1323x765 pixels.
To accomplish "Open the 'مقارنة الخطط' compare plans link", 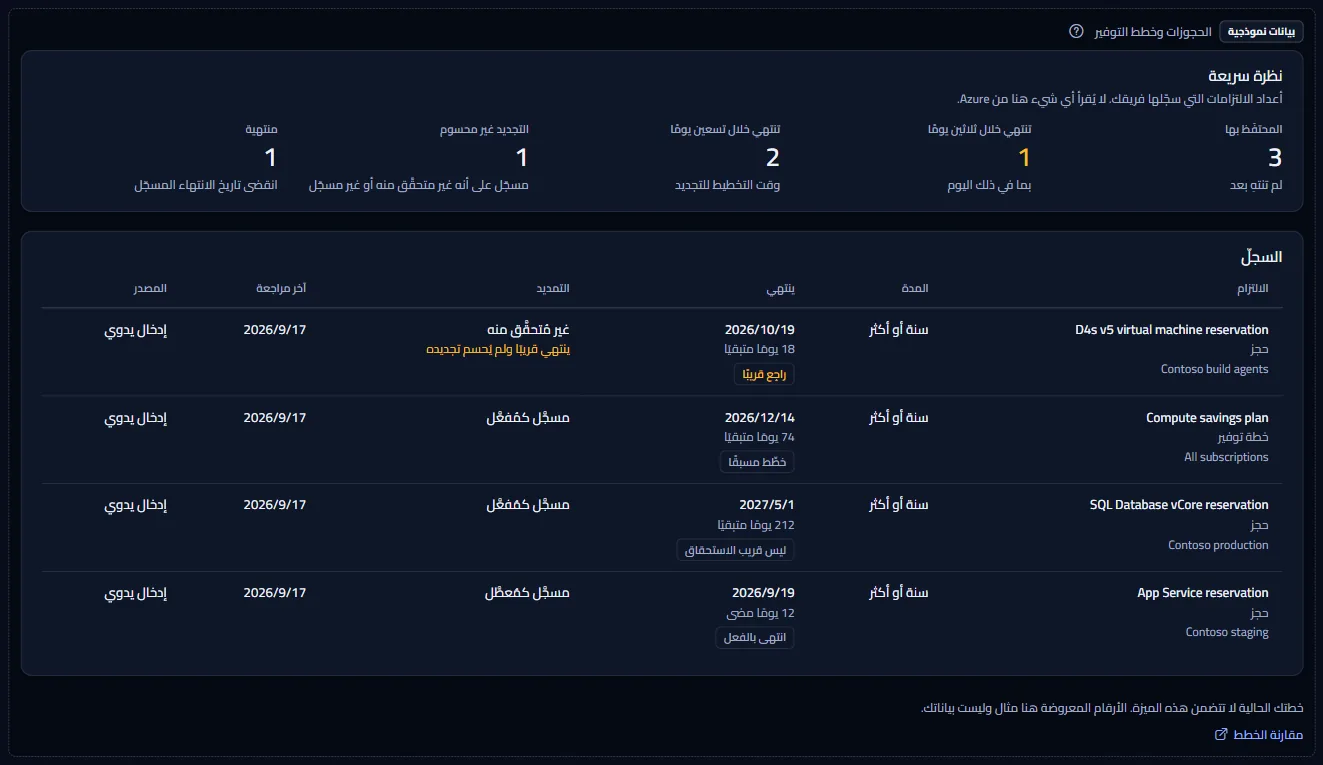I will (x=1258, y=735).
